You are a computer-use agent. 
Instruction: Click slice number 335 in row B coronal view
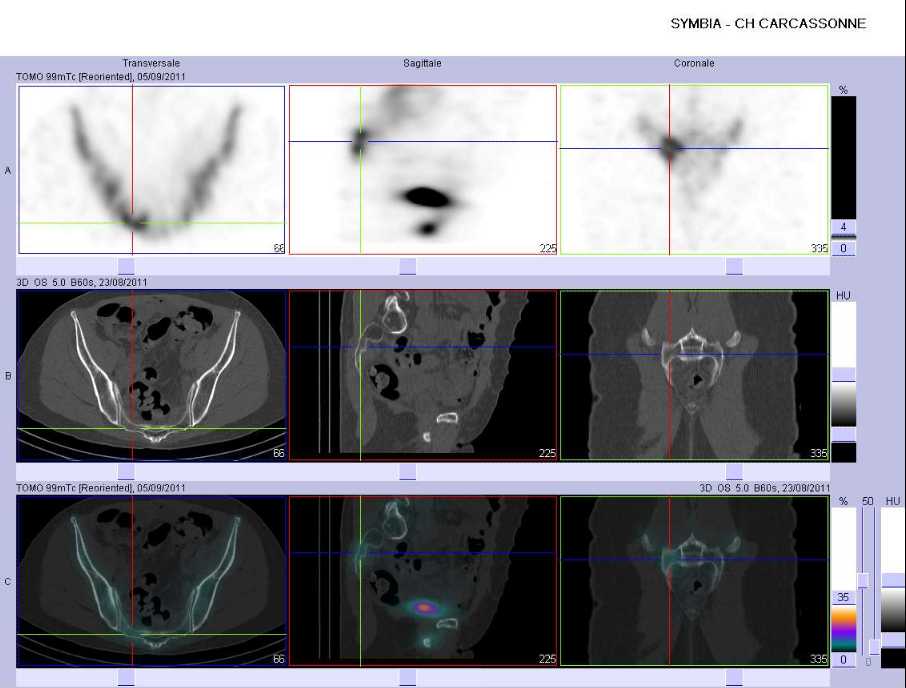[x=819, y=453]
